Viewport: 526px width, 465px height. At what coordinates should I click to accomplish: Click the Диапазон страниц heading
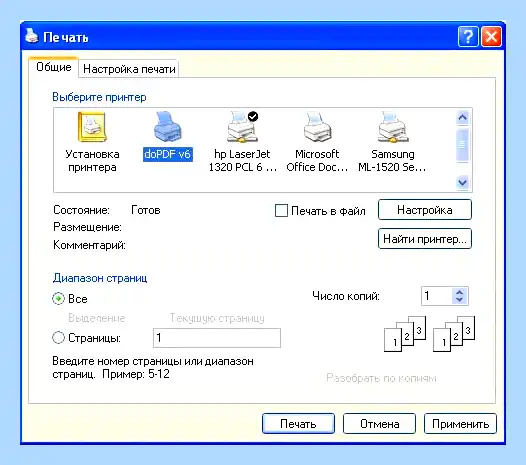click(x=100, y=278)
